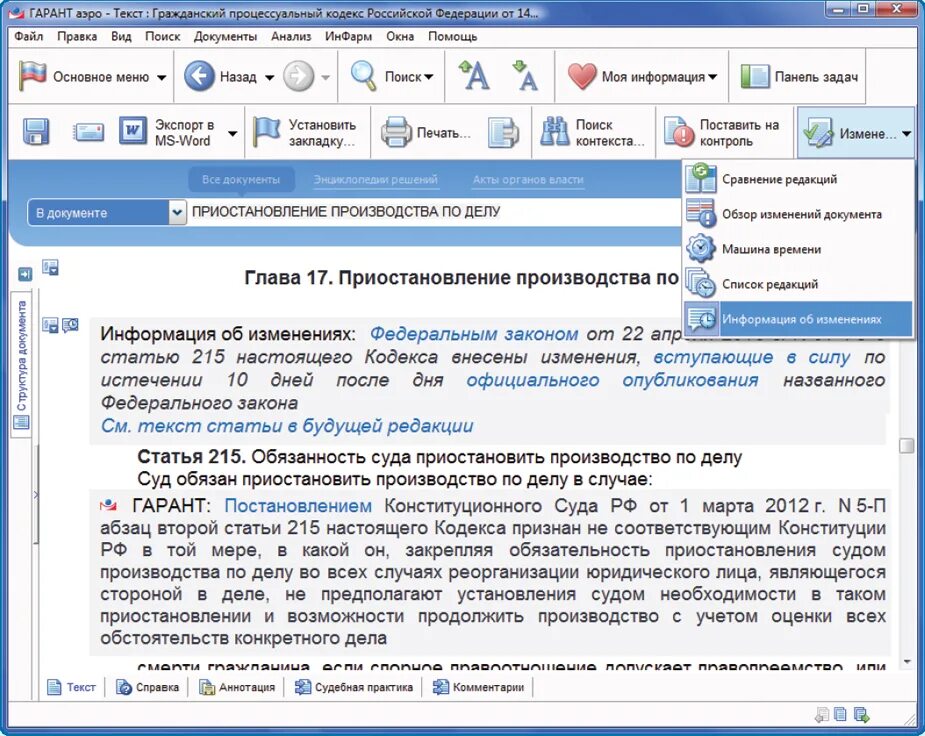The image size is (925, 736).
Task: Switch to Аннотация bottom tab
Action: coord(237,687)
